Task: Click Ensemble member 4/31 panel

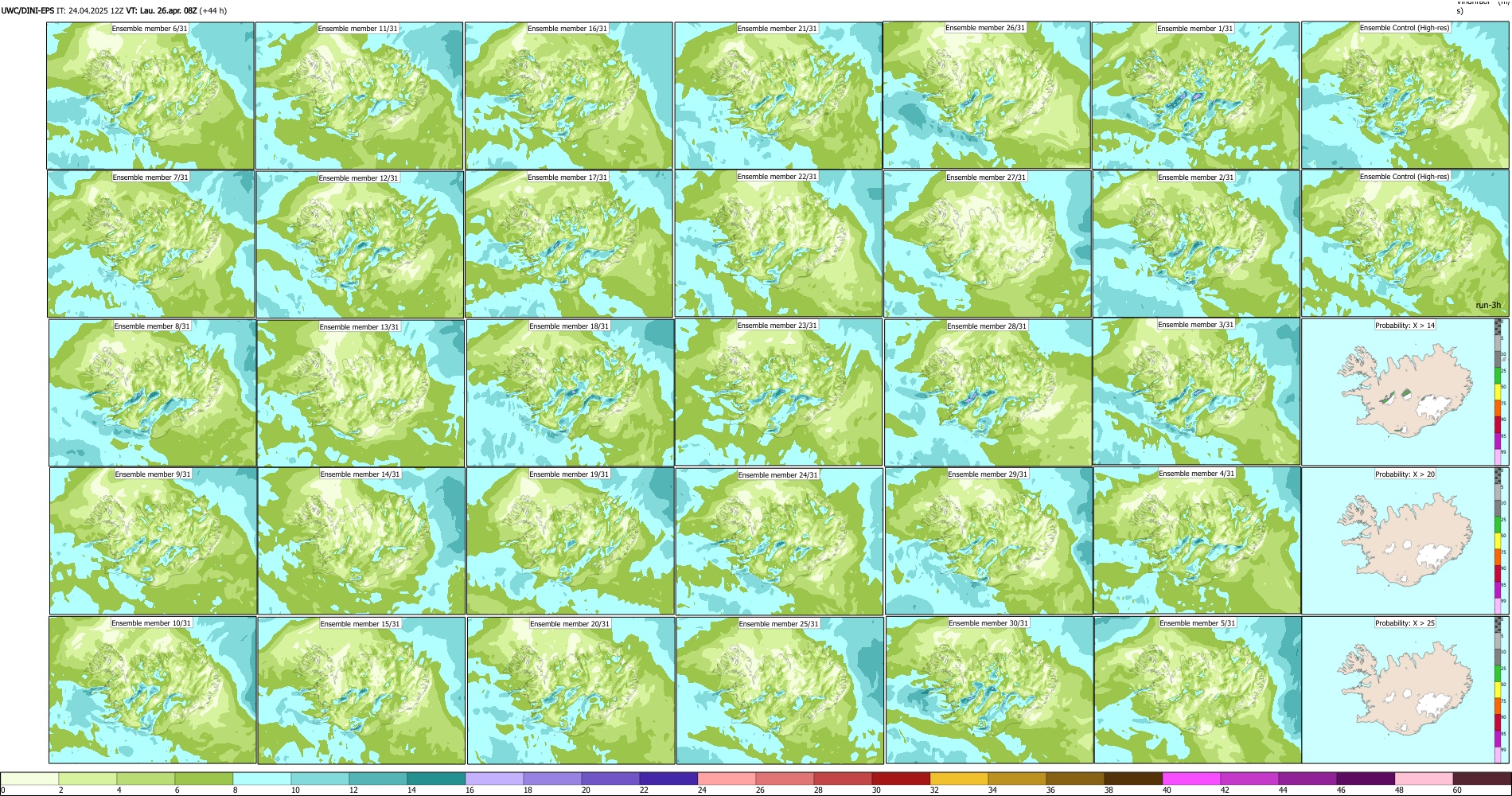Action: (1198, 541)
